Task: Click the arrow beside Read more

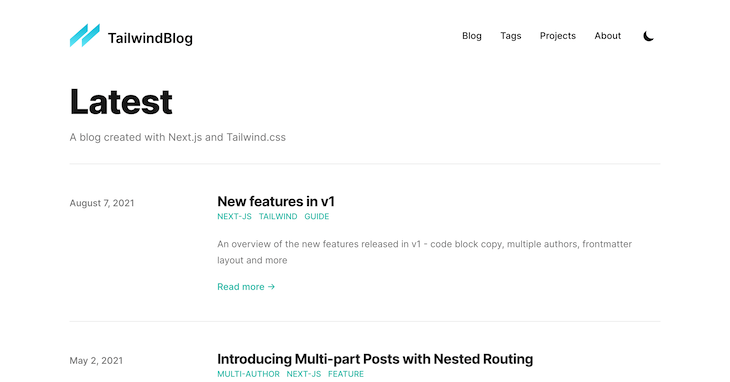Action: point(271,287)
